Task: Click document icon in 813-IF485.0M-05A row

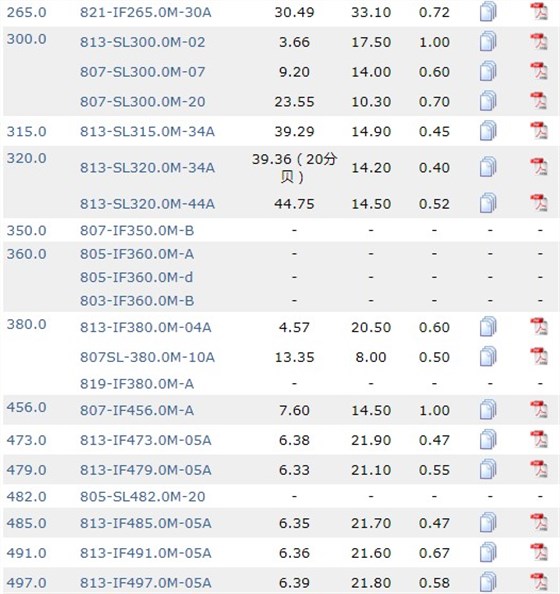Action: click(488, 522)
